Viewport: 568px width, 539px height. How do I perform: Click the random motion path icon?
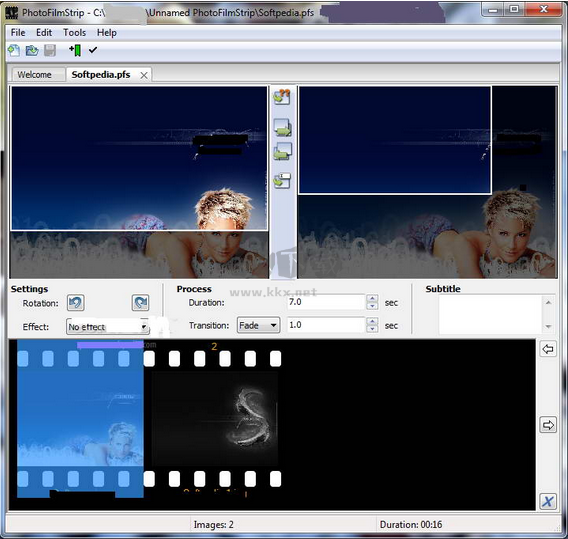(x=282, y=97)
